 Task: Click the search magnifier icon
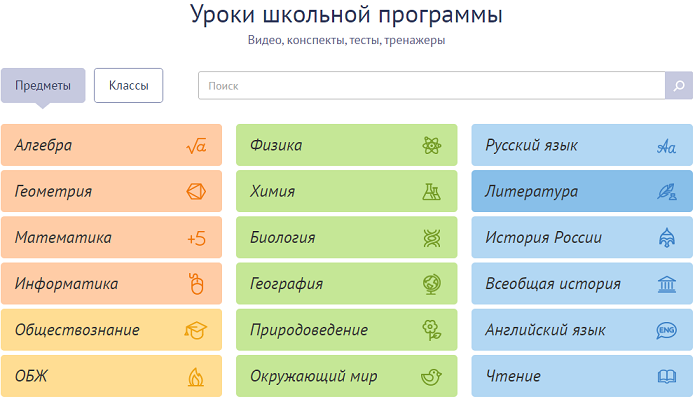pyautogui.click(x=679, y=86)
